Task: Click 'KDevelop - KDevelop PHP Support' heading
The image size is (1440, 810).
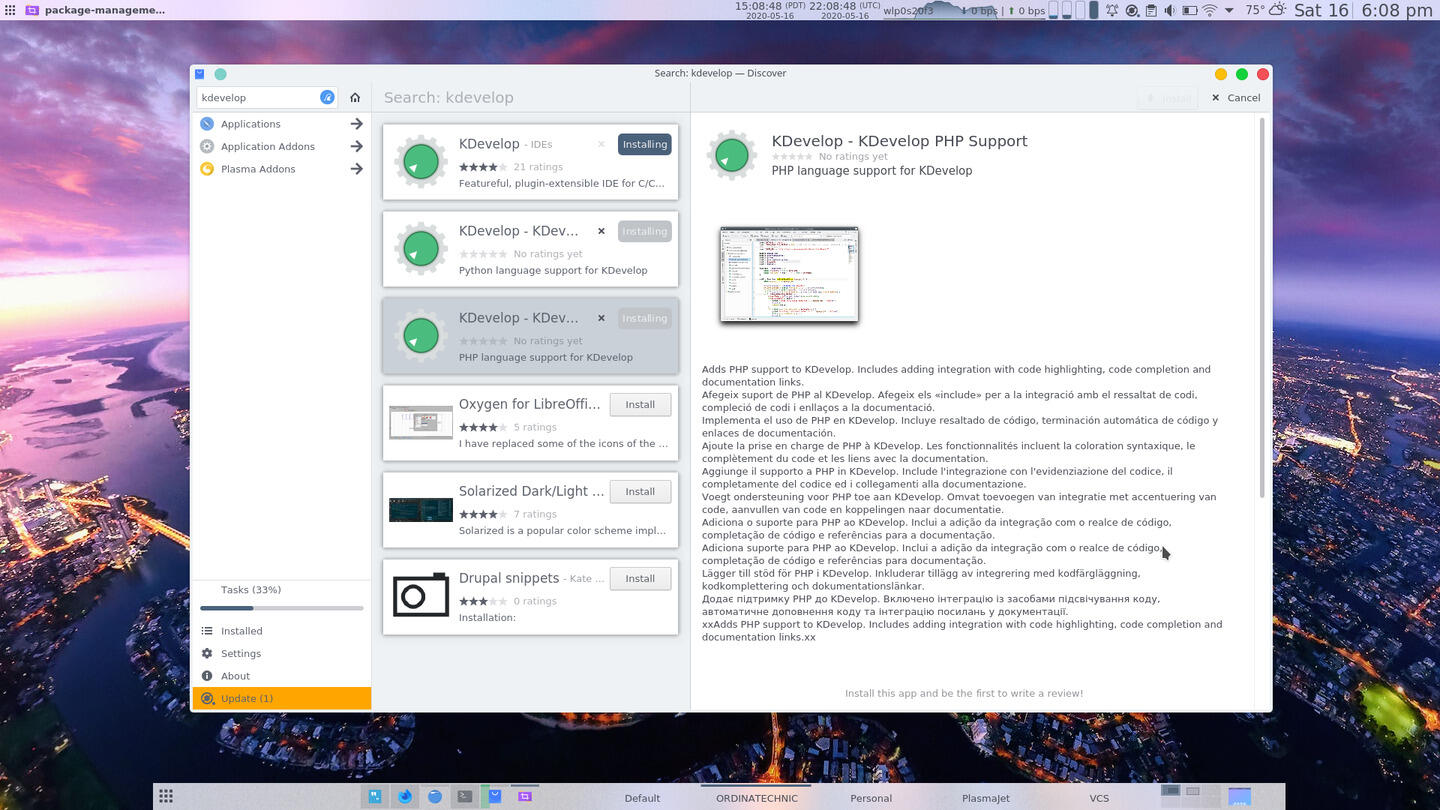Action: 899,141
